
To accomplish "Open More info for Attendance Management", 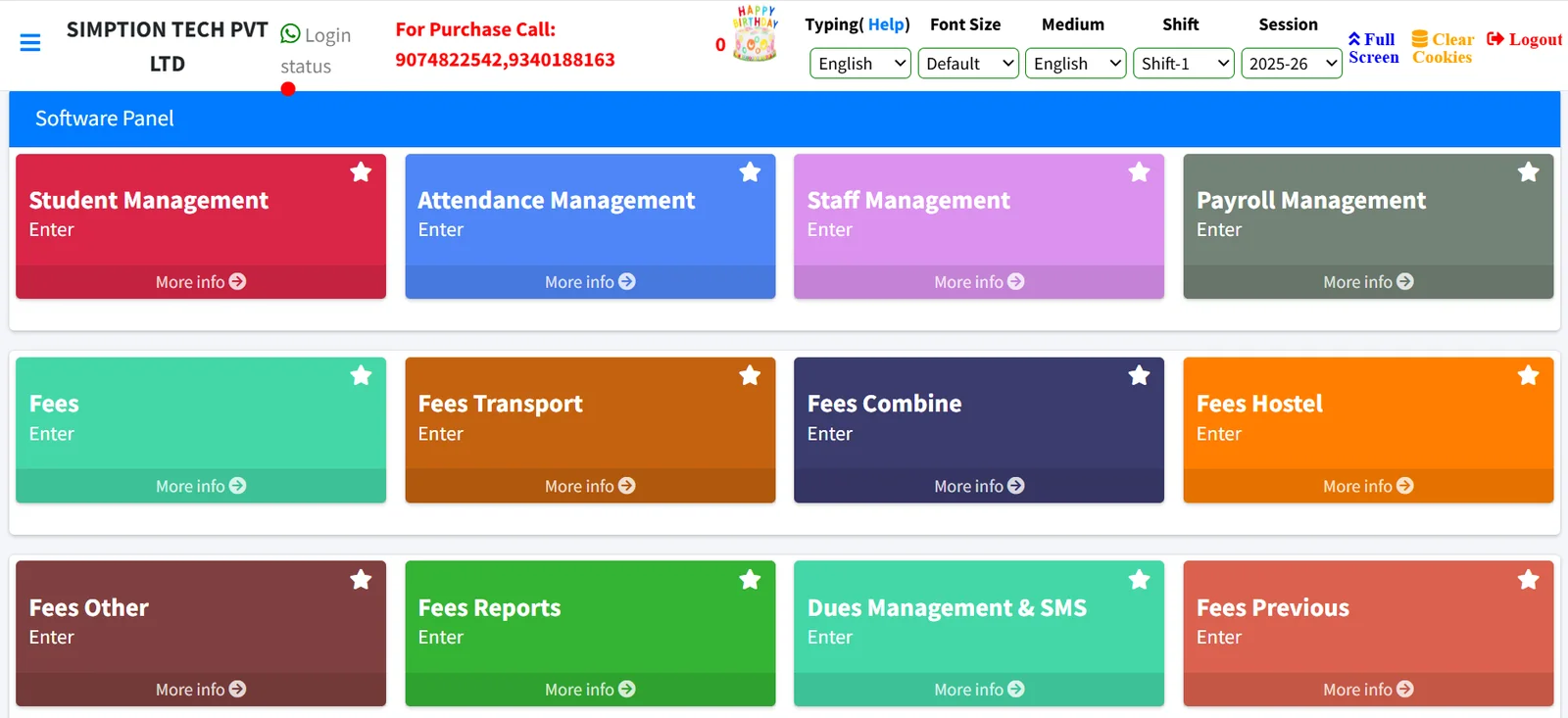I will 590,282.
